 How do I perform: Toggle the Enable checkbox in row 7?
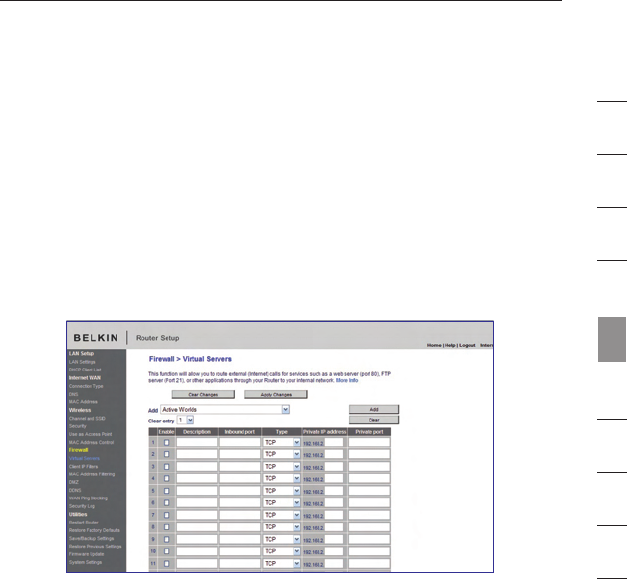167,515
